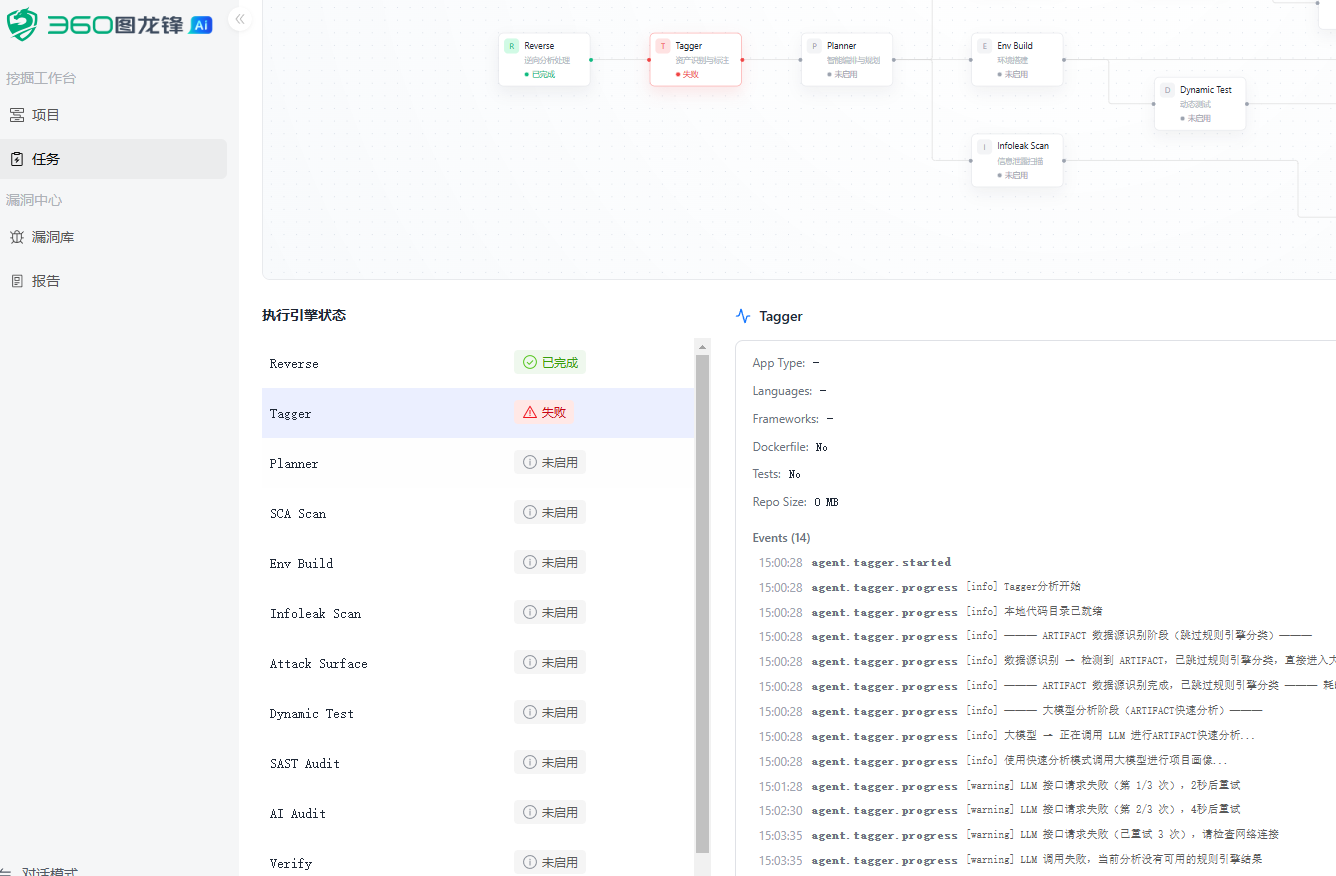Click the 漏洞中心 sidebar section label
The image size is (1336, 876).
[34, 200]
